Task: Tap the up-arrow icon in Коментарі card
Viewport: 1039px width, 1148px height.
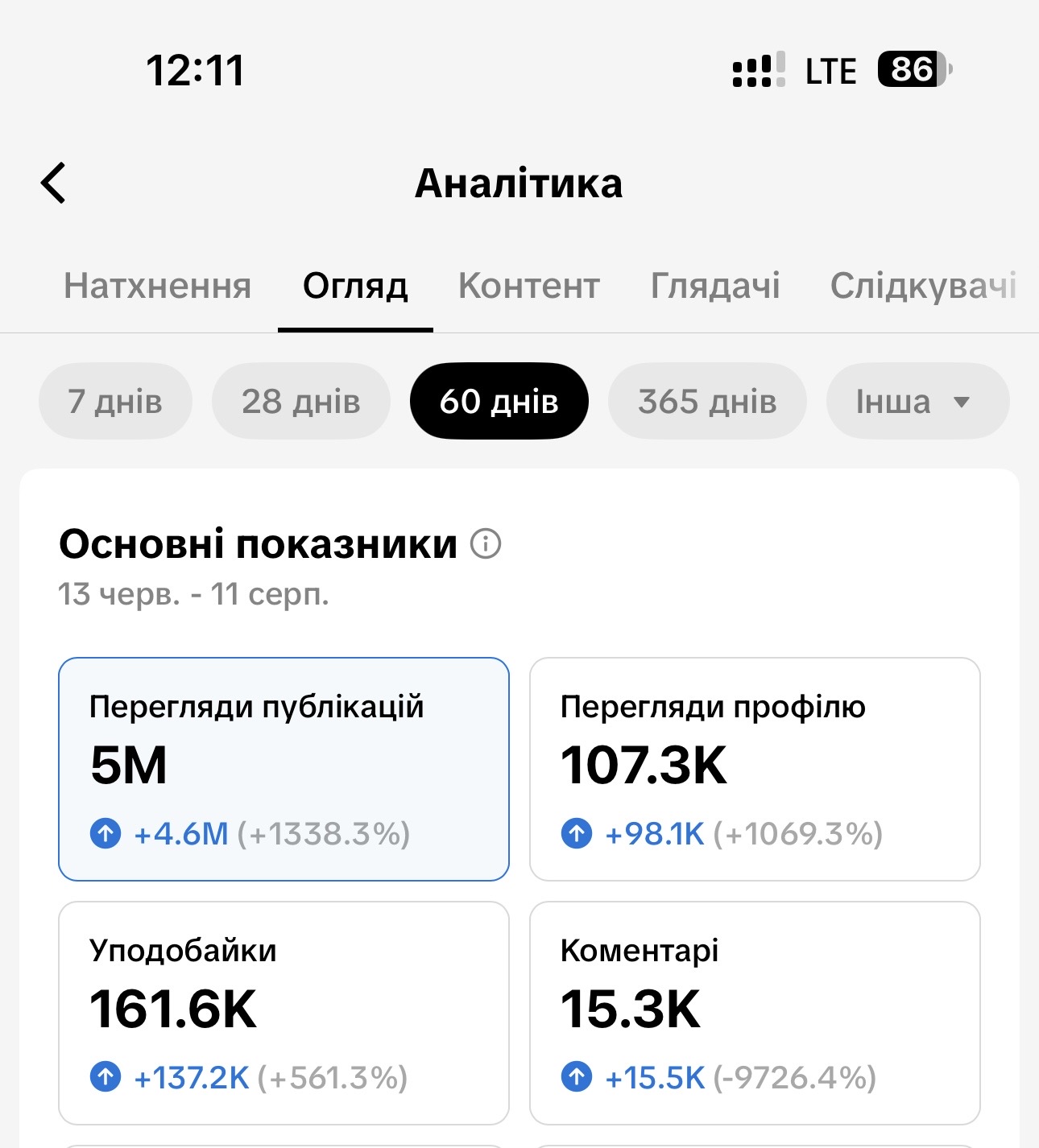Action: (577, 1076)
